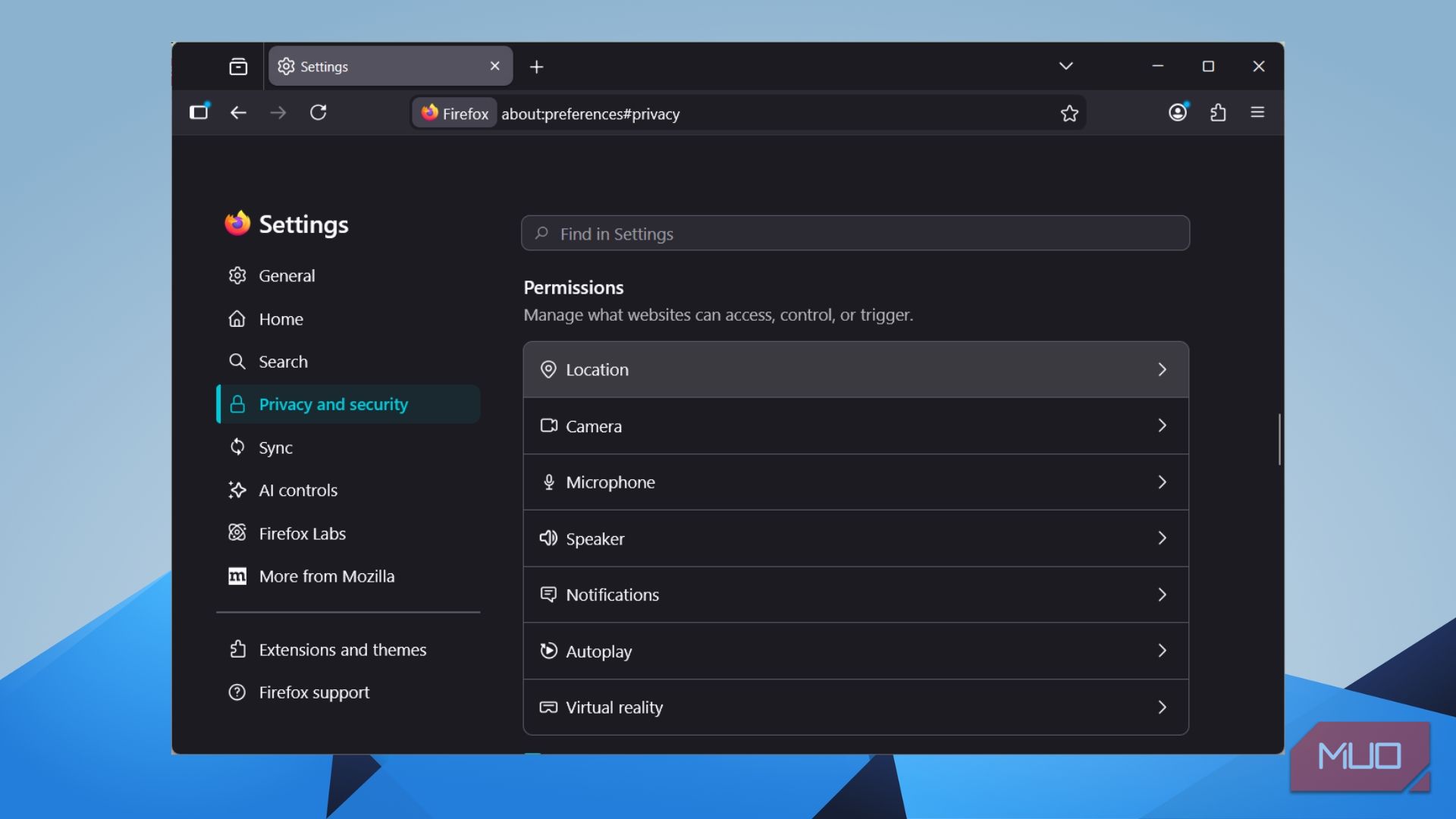Click the Location pin icon

(x=548, y=369)
